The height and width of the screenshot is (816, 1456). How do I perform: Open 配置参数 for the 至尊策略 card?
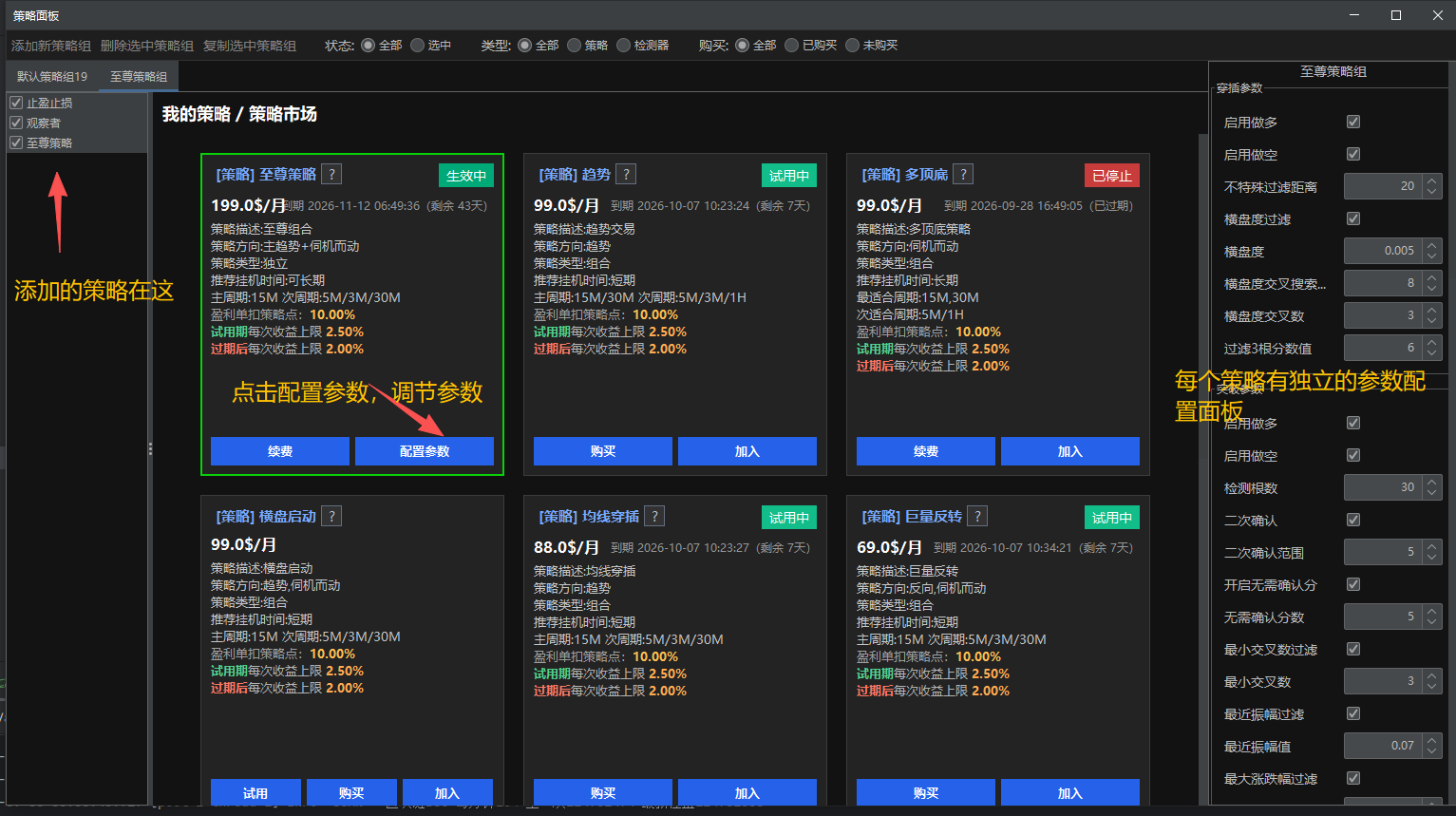pyautogui.click(x=425, y=451)
